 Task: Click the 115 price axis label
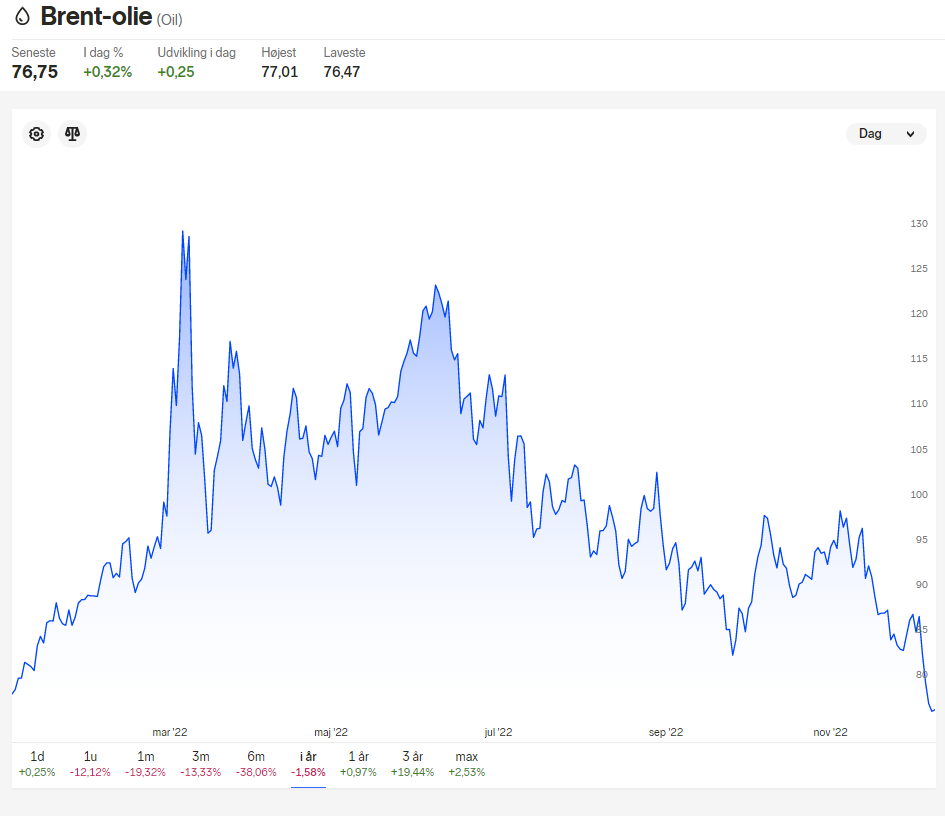(919, 359)
